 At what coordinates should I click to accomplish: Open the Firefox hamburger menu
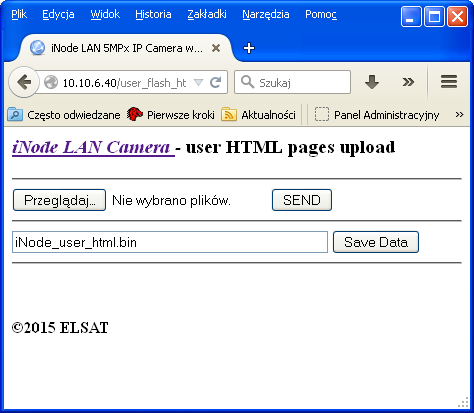(x=449, y=82)
